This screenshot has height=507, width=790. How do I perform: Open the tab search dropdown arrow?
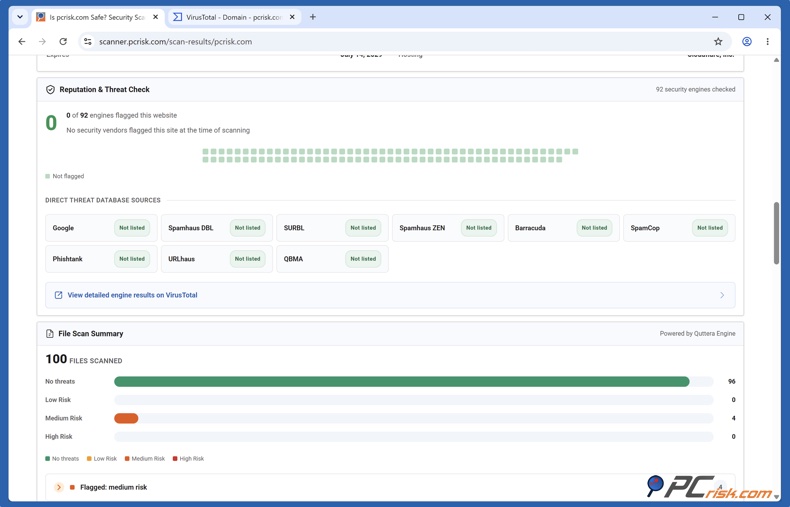20,17
